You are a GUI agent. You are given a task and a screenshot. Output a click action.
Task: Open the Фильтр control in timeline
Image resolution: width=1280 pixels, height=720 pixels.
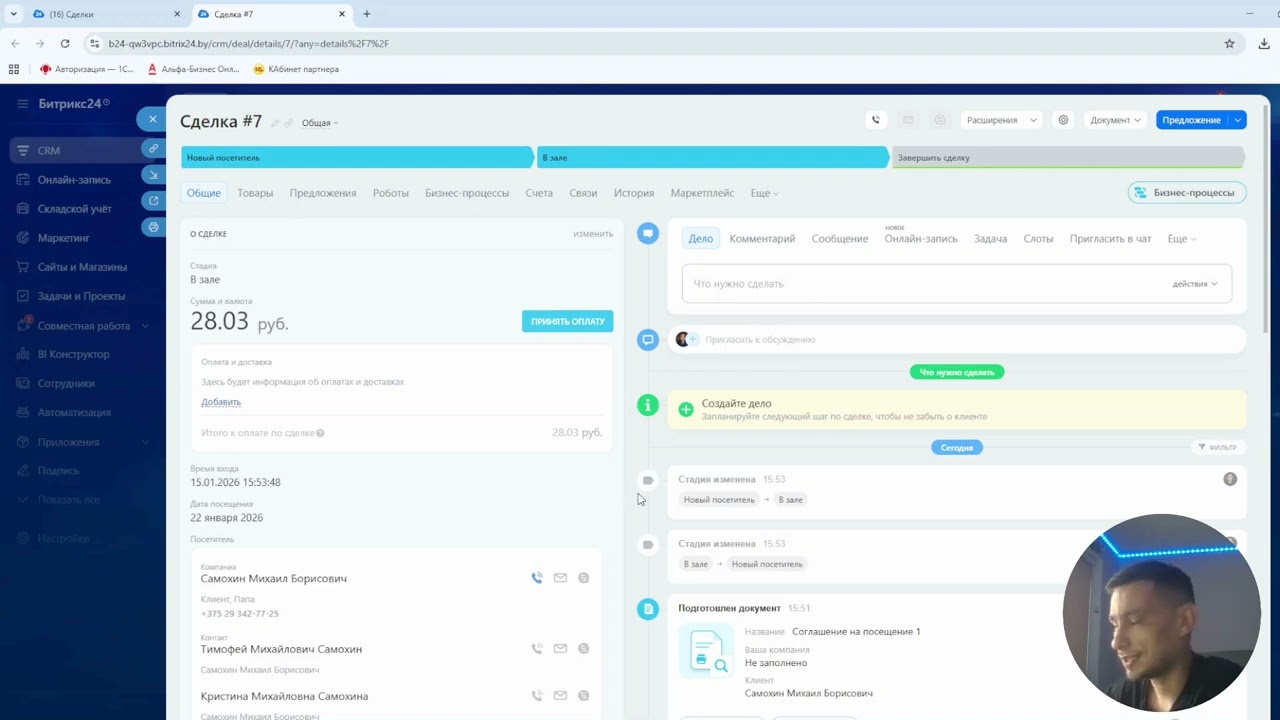(x=1218, y=447)
